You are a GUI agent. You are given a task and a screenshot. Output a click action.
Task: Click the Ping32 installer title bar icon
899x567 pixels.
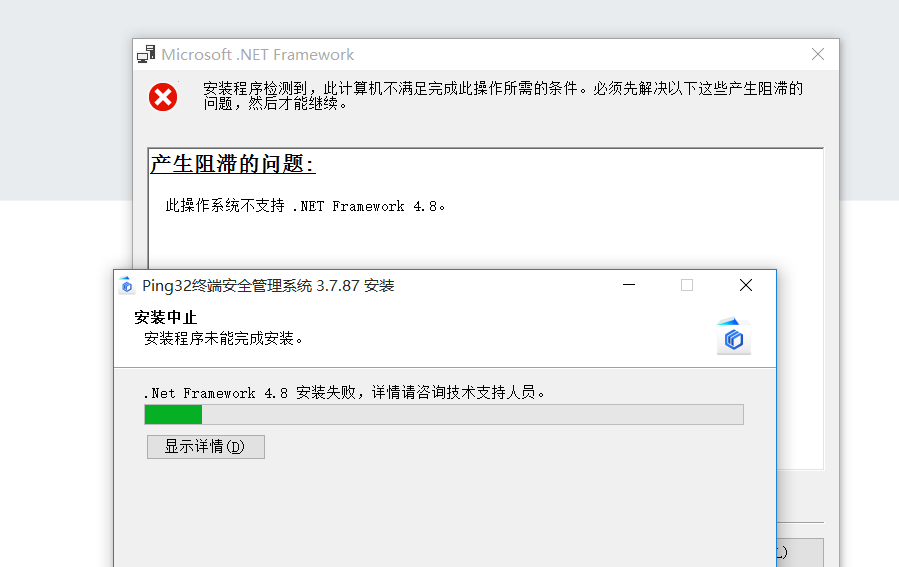(127, 285)
